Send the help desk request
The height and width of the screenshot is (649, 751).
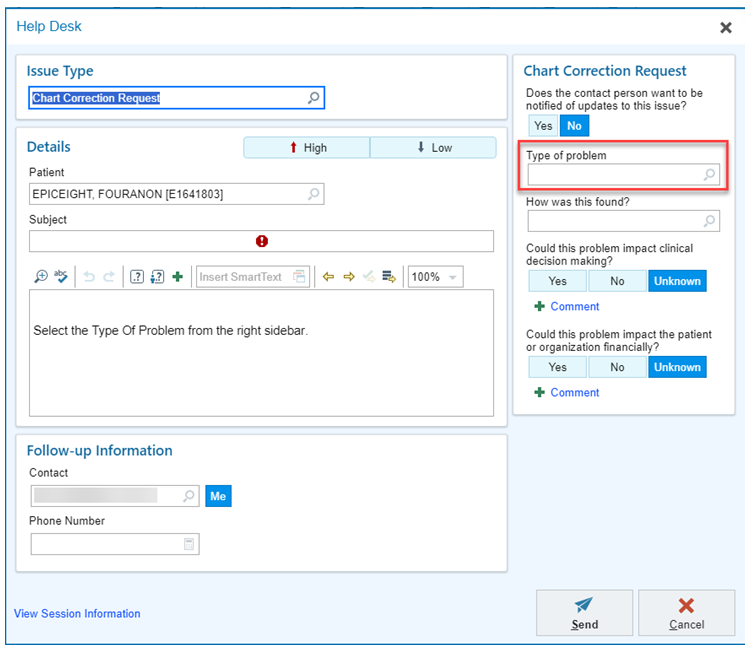pos(584,613)
